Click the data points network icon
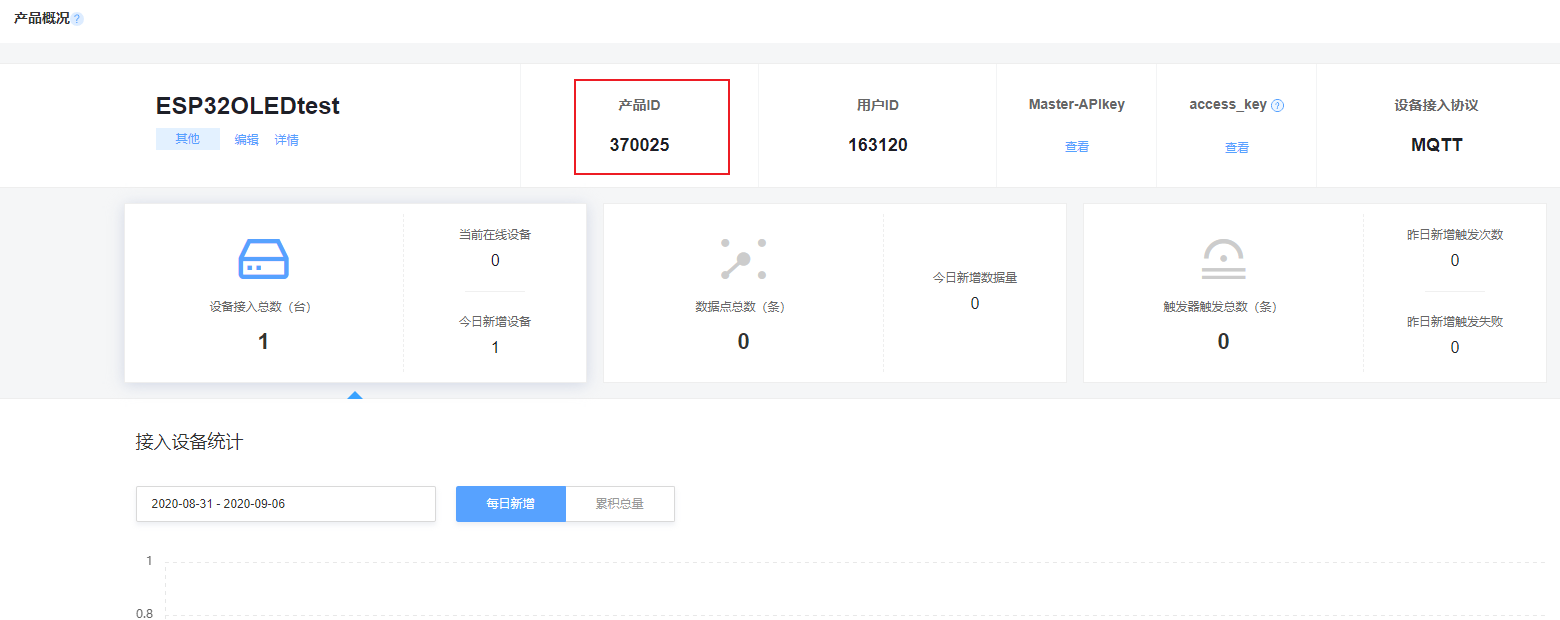The image size is (1560, 620). tap(742, 258)
